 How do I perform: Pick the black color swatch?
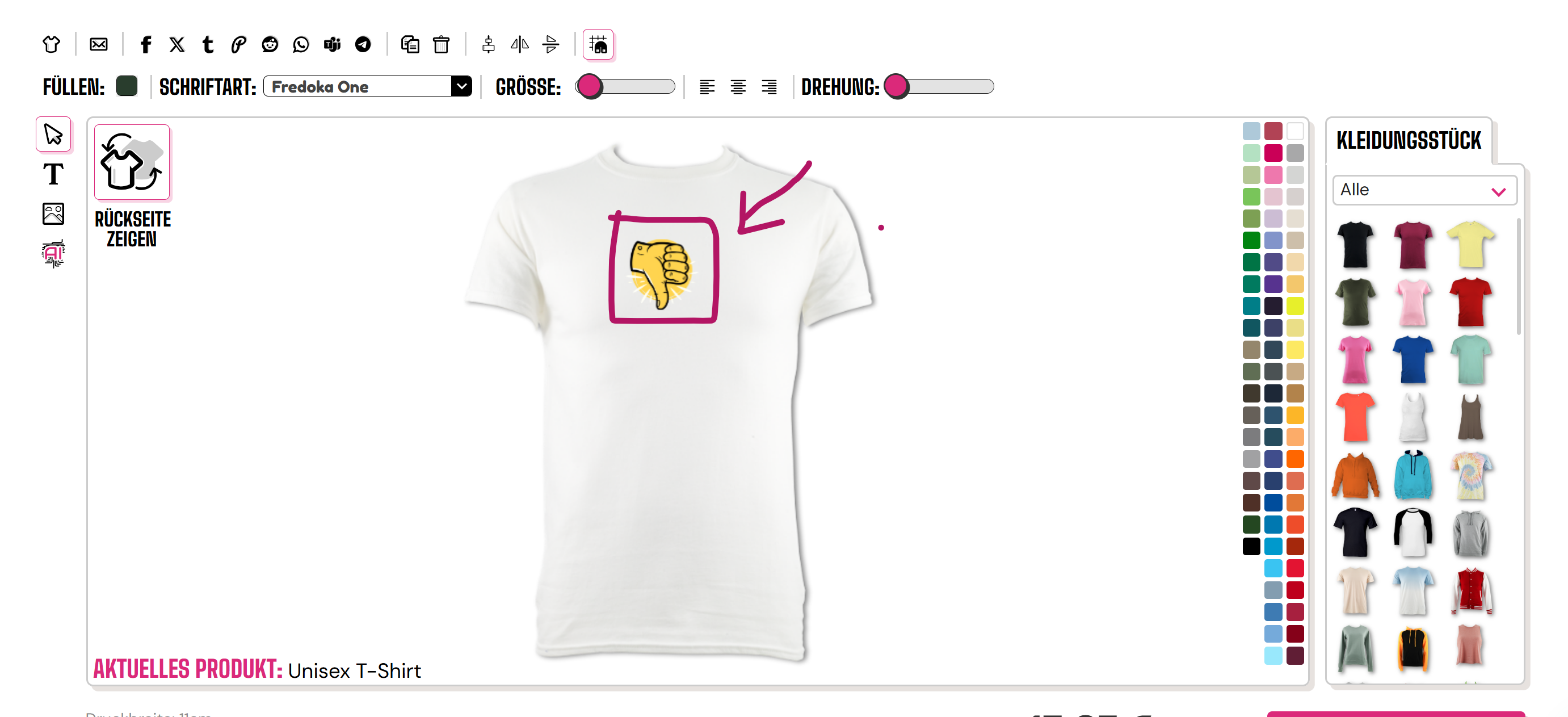[1251, 547]
